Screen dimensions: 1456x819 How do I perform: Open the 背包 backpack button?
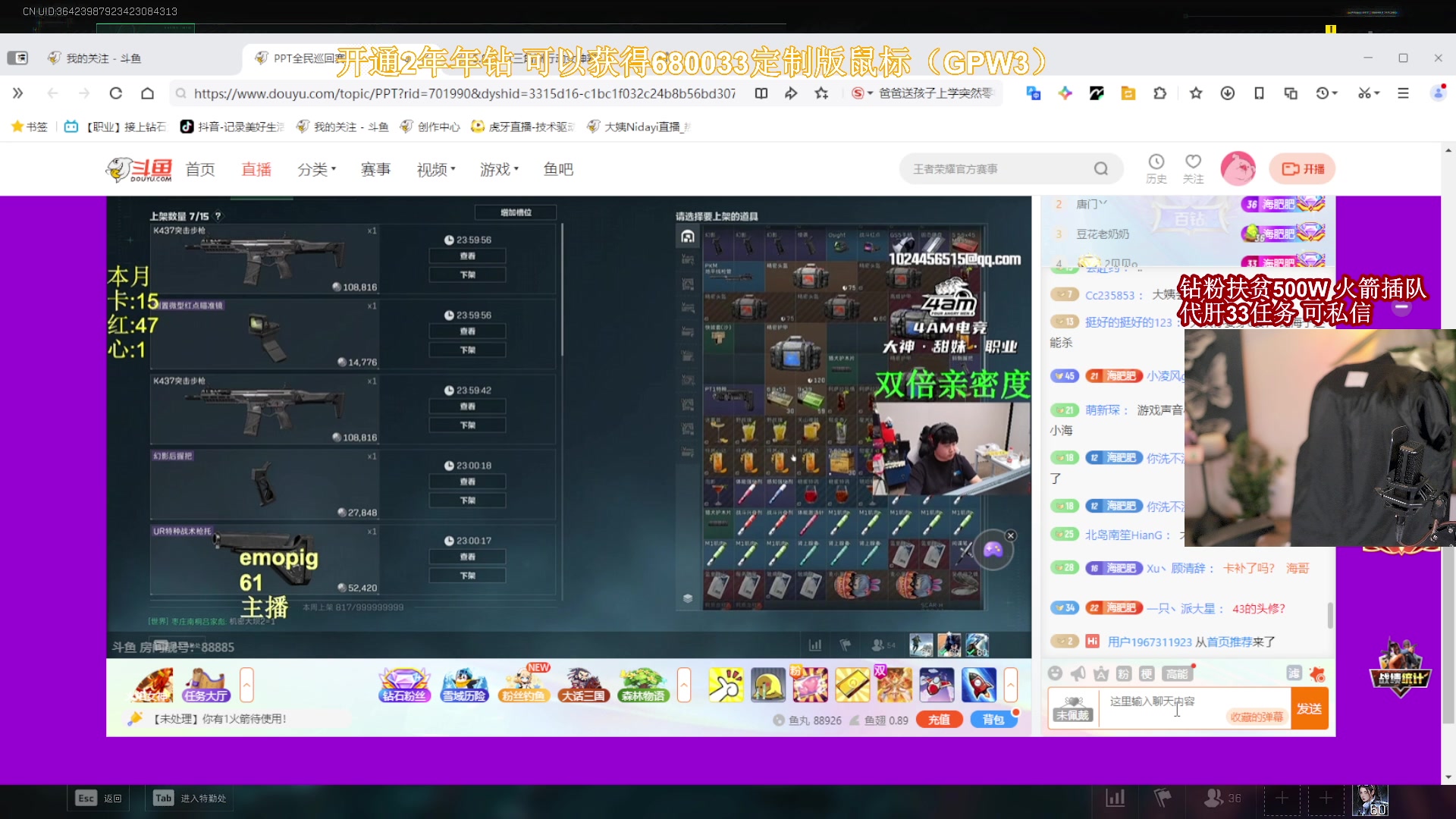(993, 720)
